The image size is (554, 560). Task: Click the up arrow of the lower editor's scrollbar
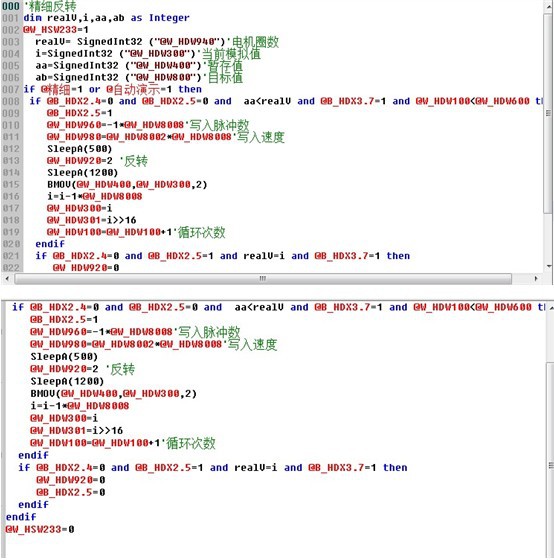click(x=551, y=308)
